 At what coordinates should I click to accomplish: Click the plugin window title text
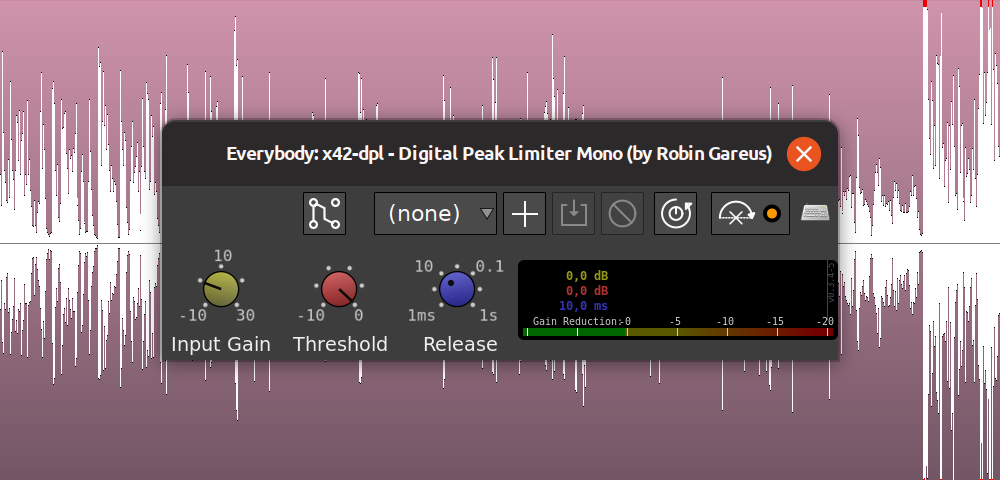tap(499, 154)
